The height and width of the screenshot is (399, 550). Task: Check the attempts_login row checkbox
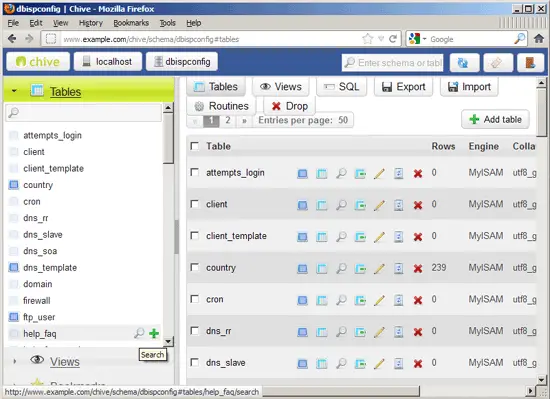click(x=194, y=172)
